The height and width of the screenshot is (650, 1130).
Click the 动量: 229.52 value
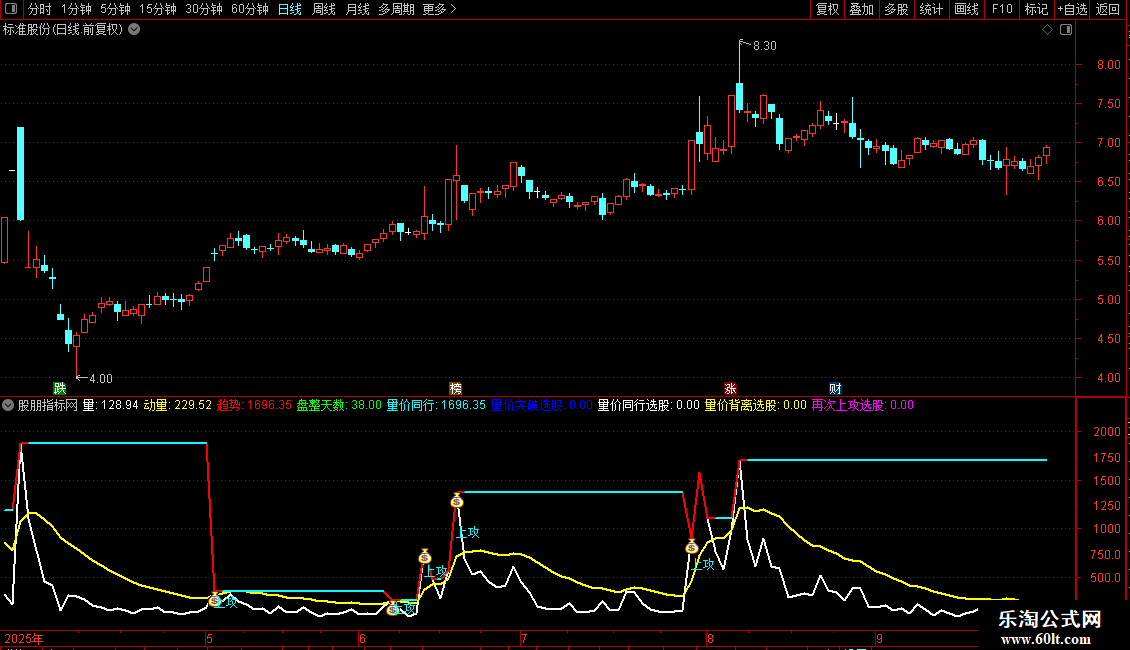[x=178, y=406]
